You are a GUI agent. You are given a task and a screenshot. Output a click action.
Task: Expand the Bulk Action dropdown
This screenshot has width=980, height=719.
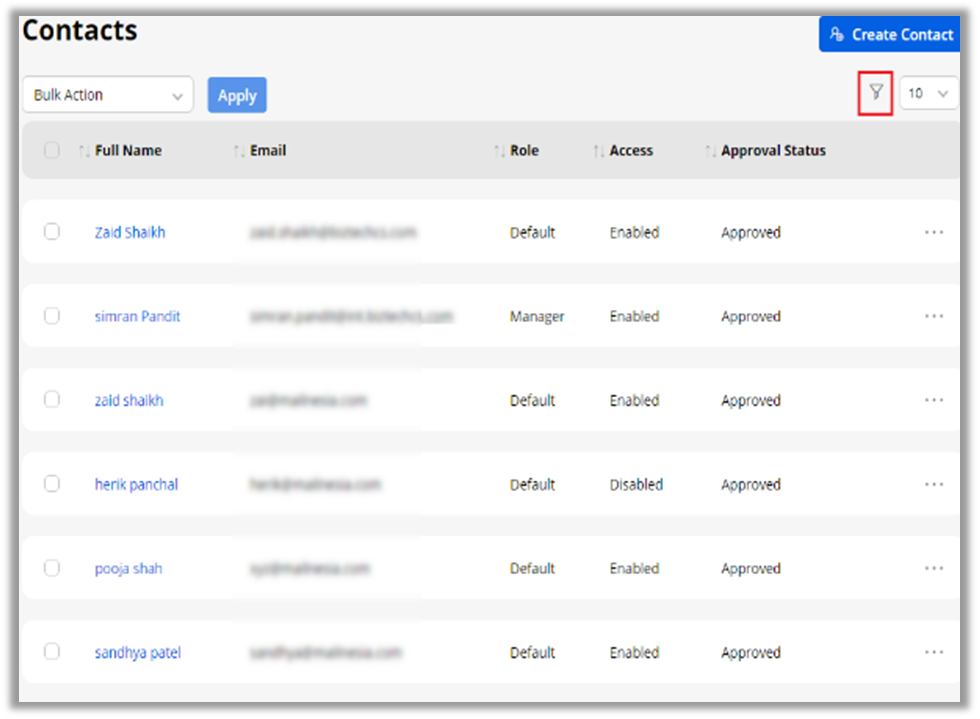click(x=107, y=95)
